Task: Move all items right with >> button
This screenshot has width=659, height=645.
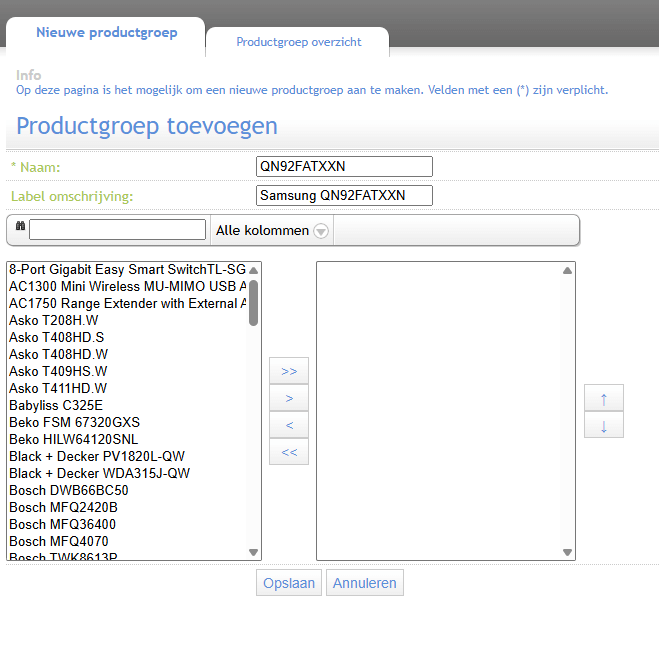Action: [x=289, y=371]
